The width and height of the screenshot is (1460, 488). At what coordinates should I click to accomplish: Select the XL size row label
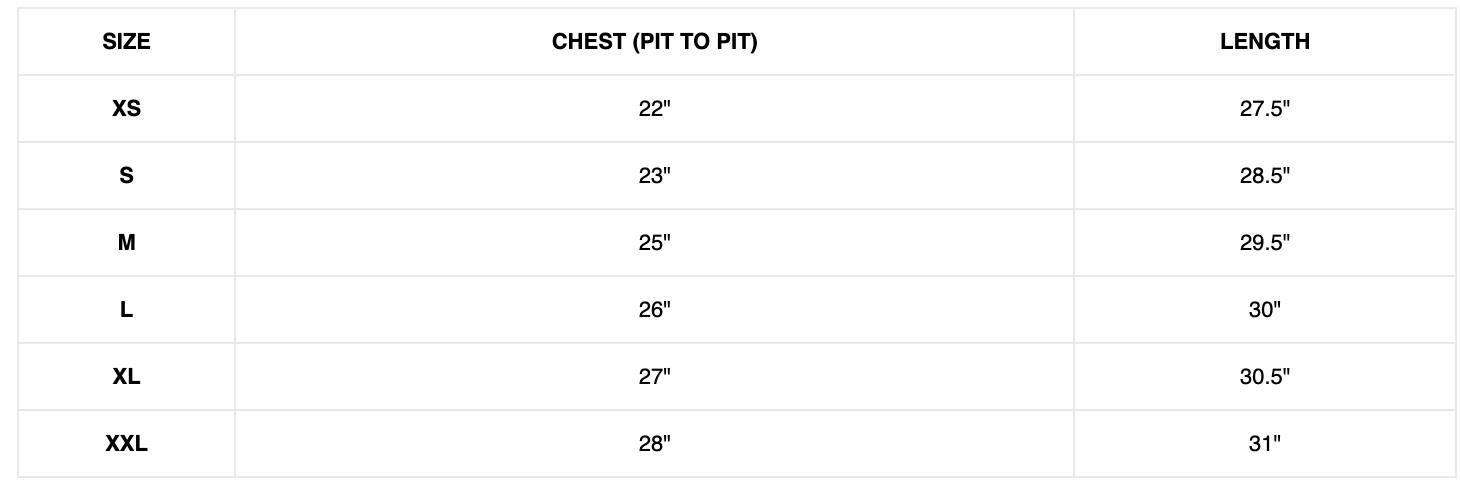pyautogui.click(x=126, y=377)
